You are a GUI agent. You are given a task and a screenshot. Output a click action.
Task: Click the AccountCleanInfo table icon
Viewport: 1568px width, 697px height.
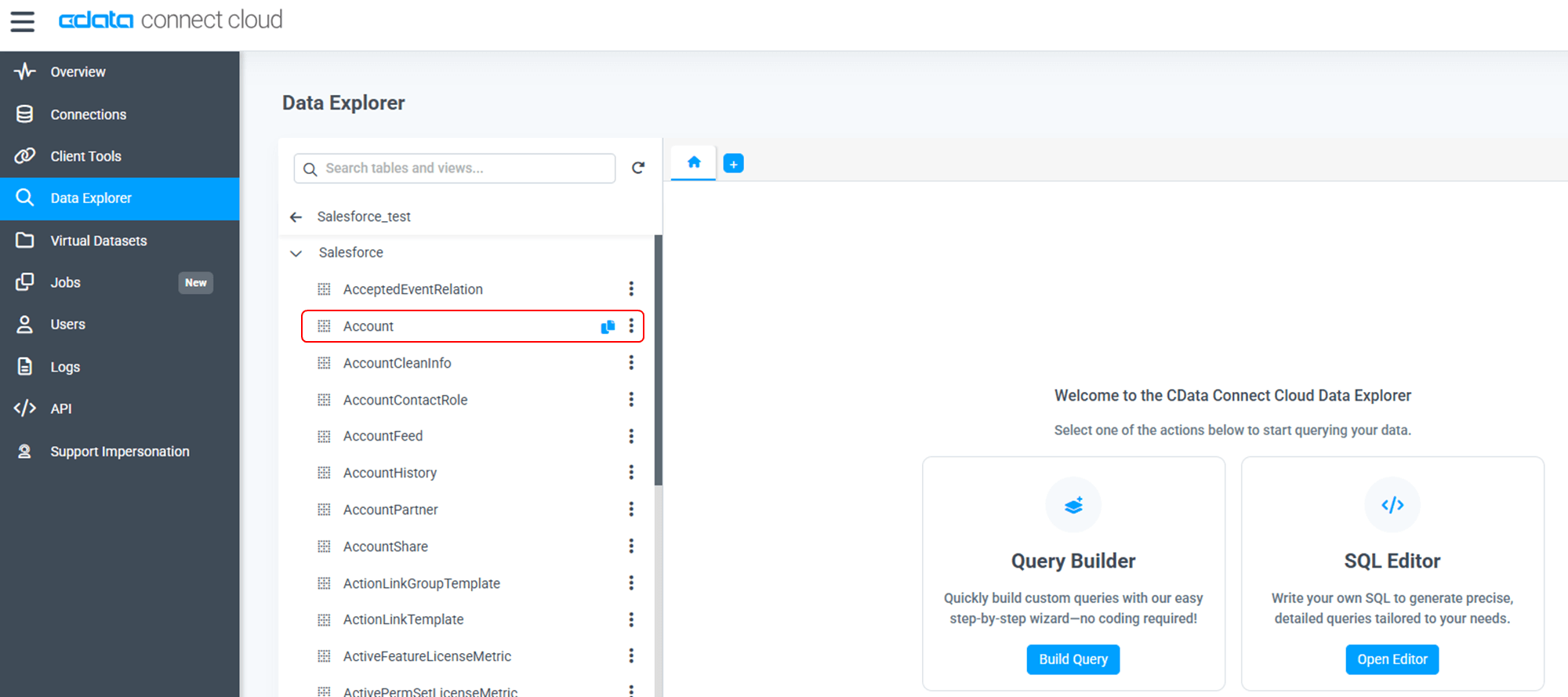click(324, 363)
